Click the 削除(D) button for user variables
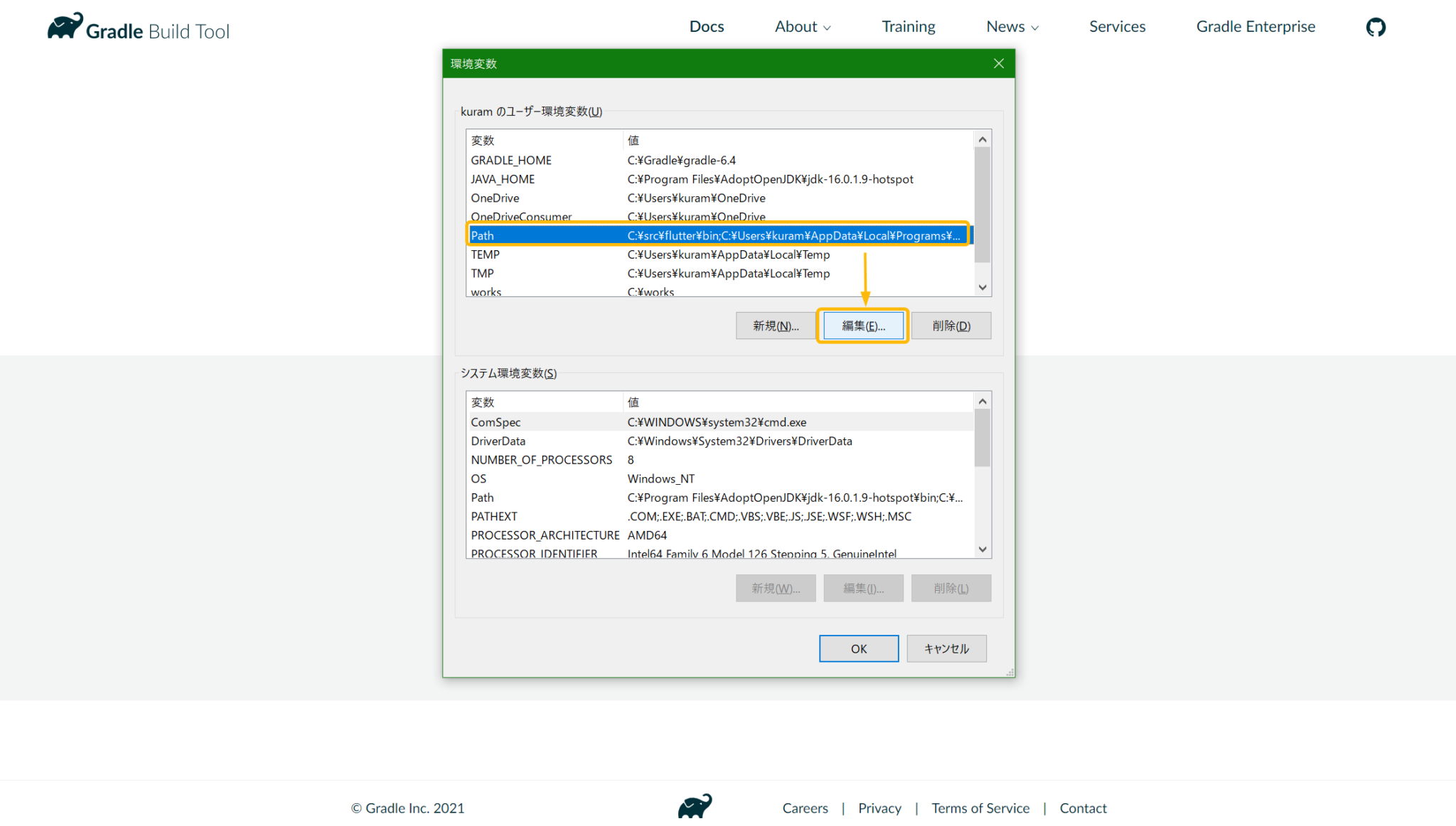This screenshot has height=826, width=1456. (x=951, y=326)
